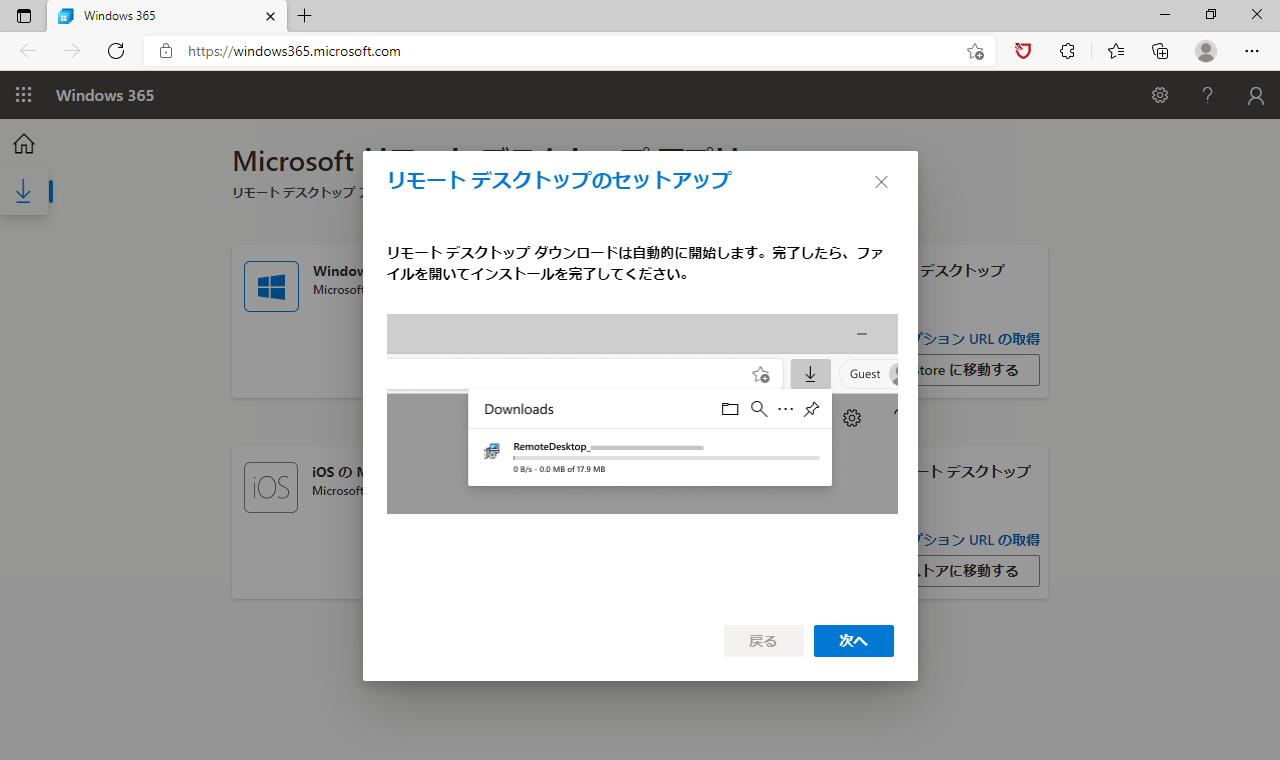1280x760 pixels.
Task: Open the Collections icon
Action: [x=1160, y=51]
